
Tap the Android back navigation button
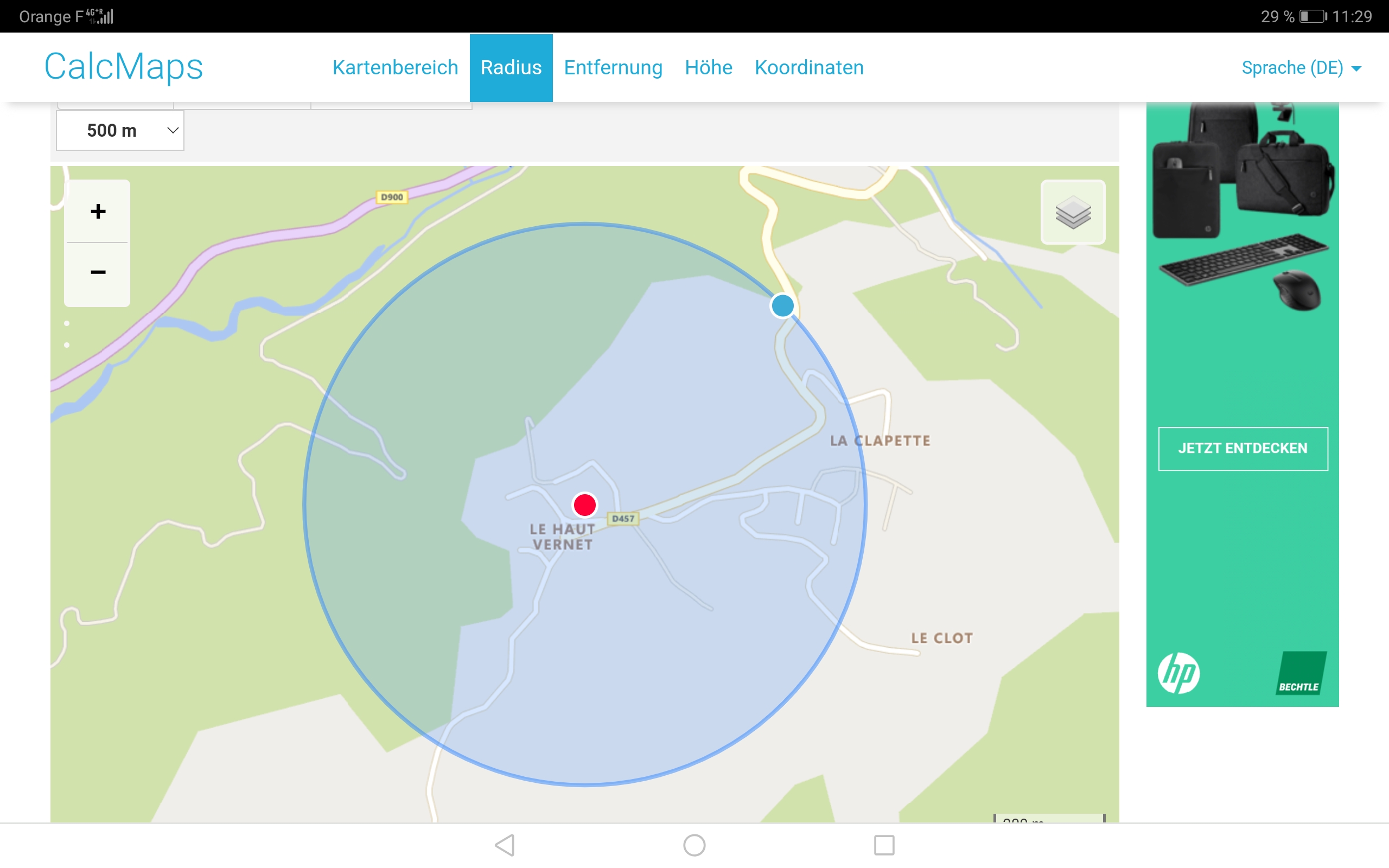505,845
